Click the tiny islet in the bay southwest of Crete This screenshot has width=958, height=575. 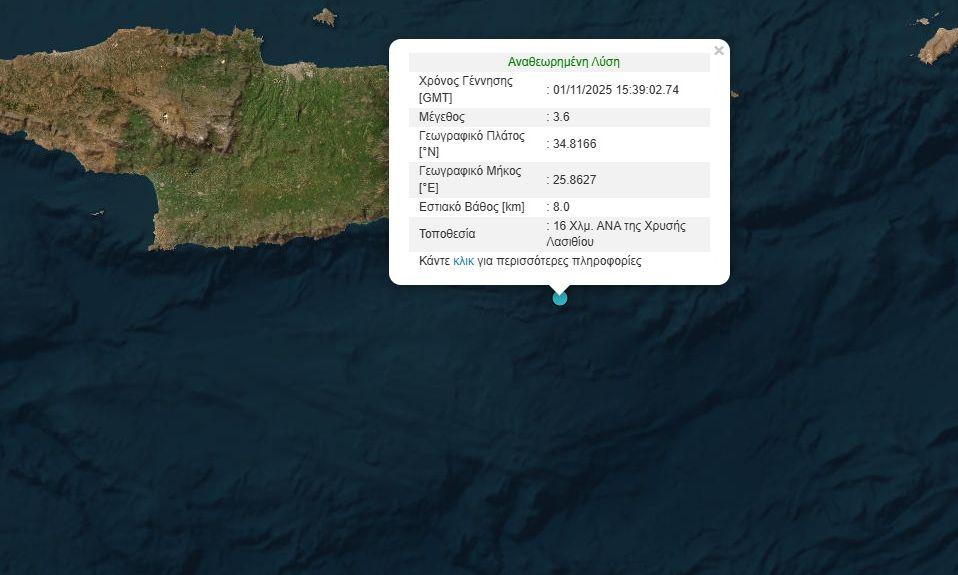coord(97,212)
